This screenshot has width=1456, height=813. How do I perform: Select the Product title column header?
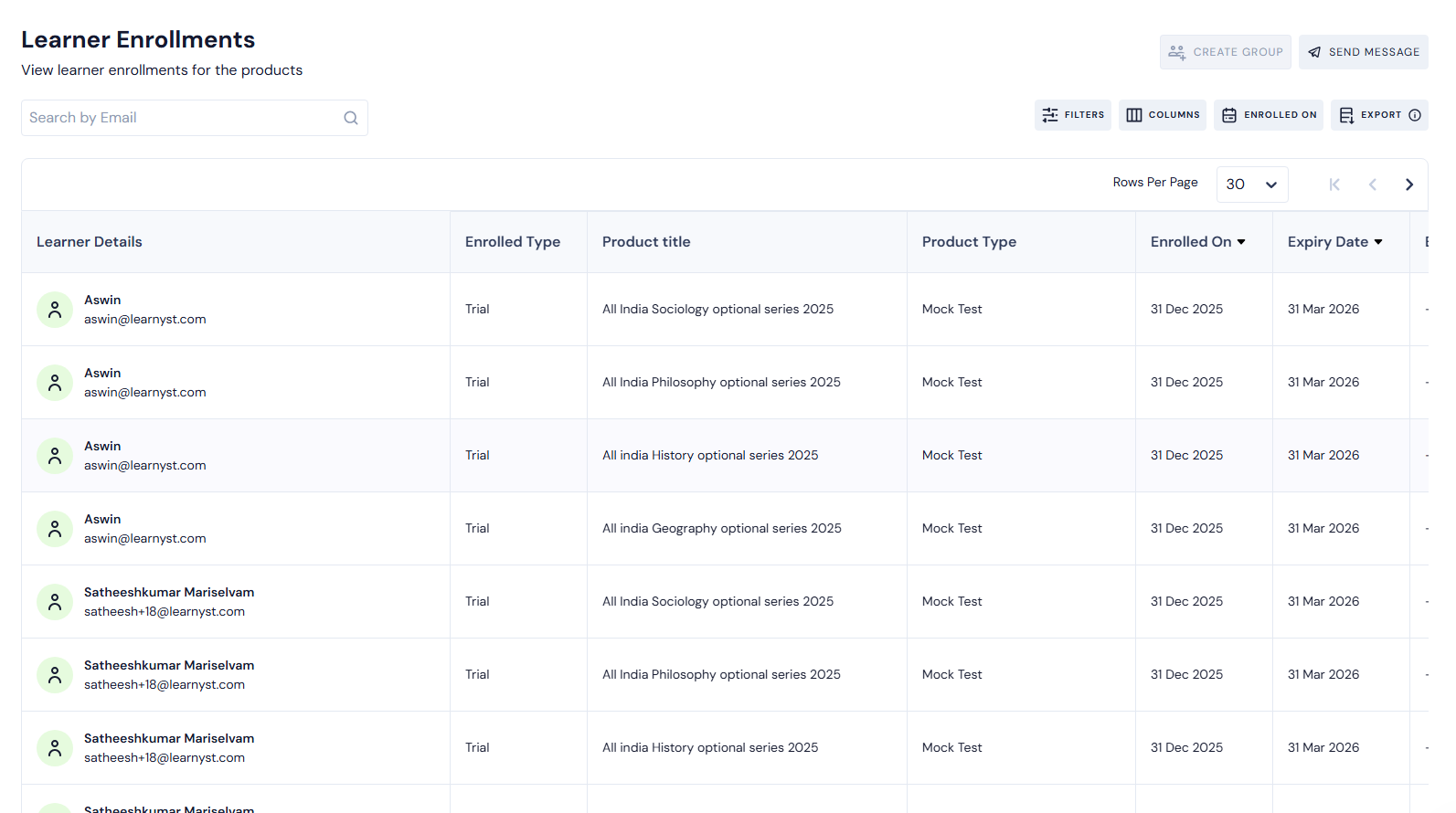click(x=646, y=242)
